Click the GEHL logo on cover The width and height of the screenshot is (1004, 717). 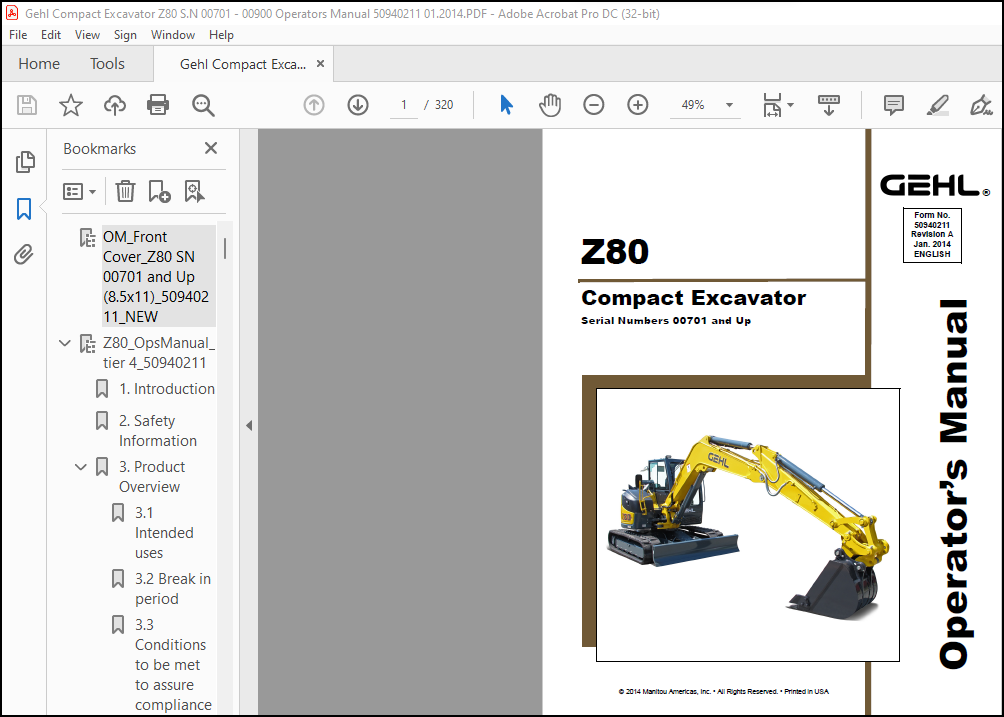[x=935, y=186]
